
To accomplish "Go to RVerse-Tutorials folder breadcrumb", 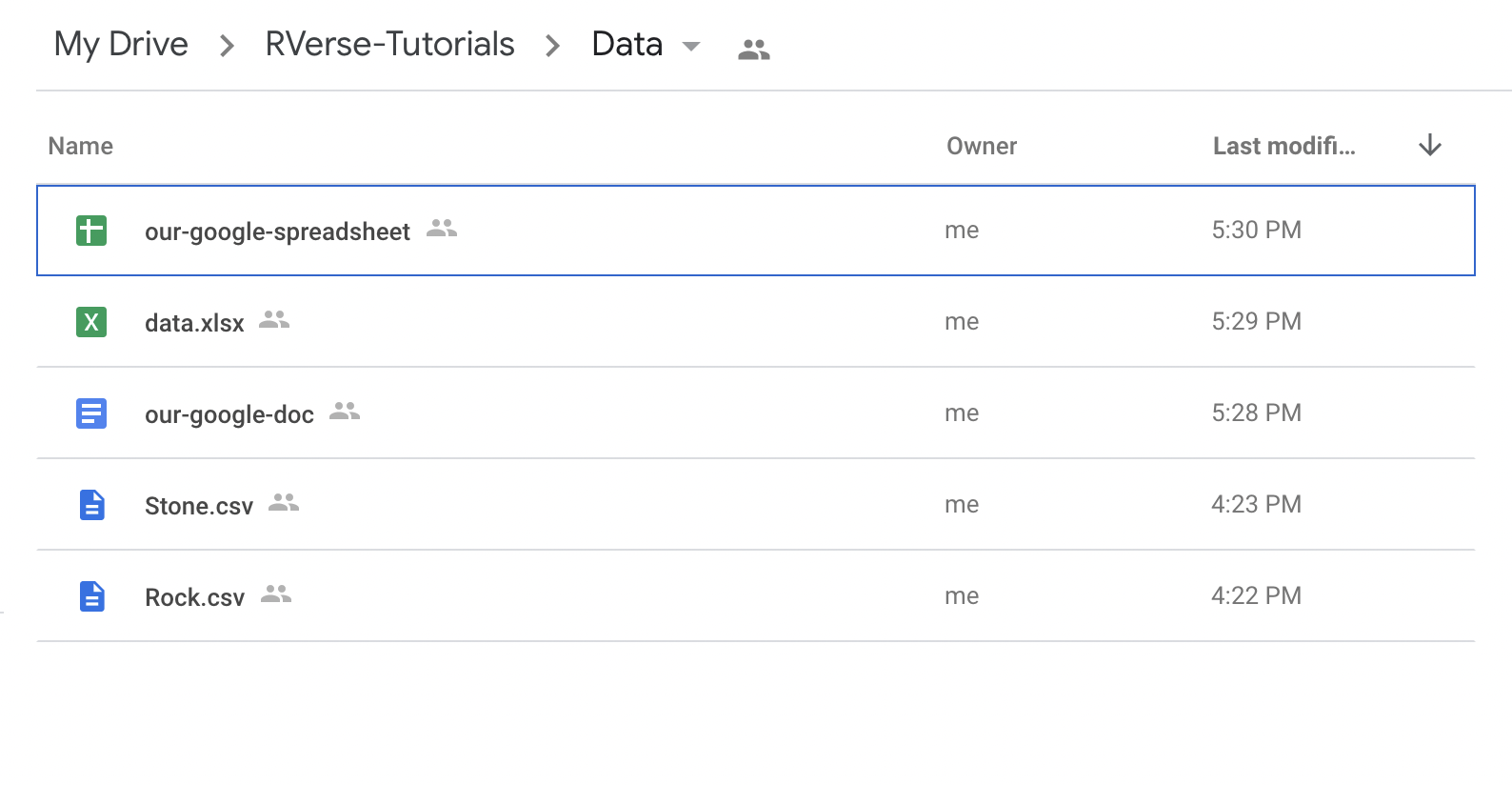I will click(x=389, y=44).
